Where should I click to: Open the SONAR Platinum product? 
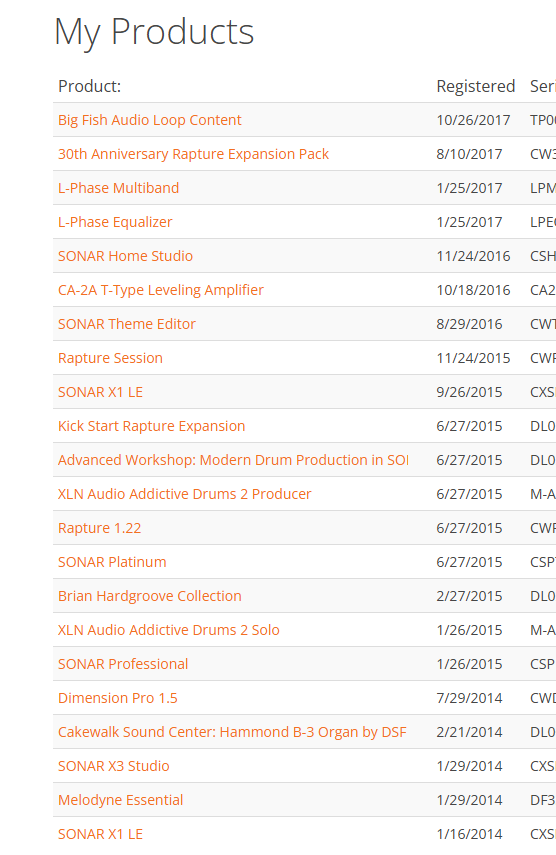click(112, 562)
